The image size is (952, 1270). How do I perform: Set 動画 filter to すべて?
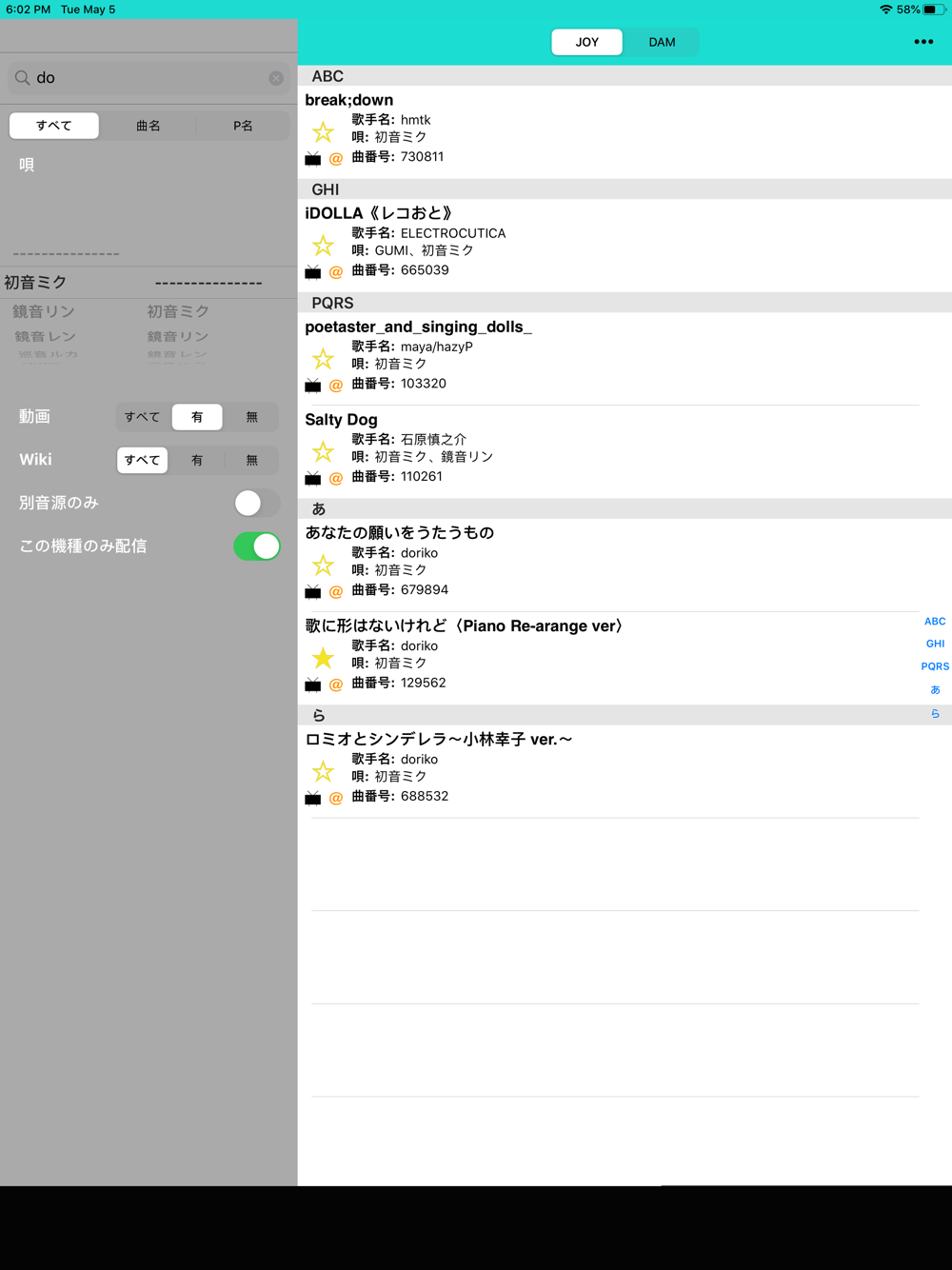tap(143, 417)
